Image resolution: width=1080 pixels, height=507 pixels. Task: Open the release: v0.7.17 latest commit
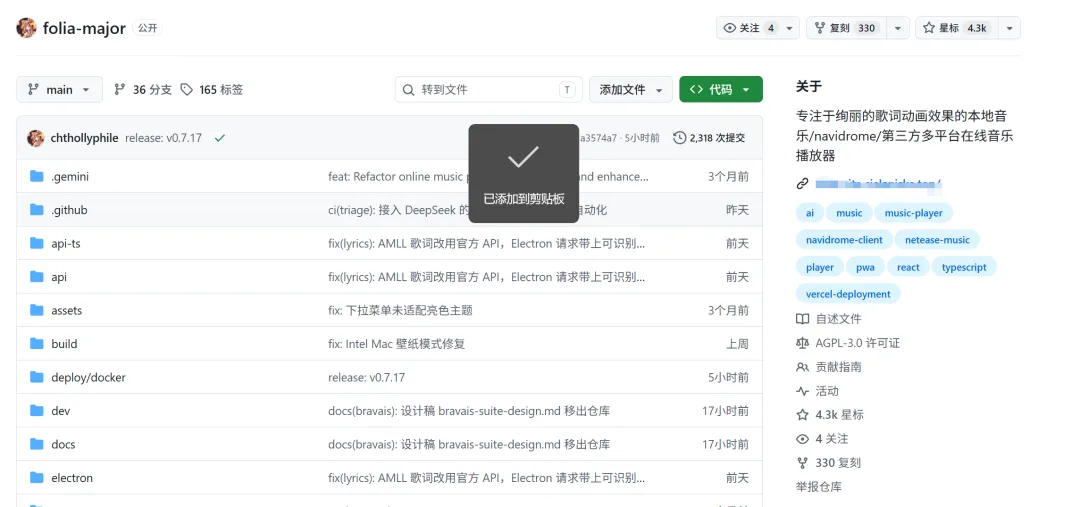point(163,138)
